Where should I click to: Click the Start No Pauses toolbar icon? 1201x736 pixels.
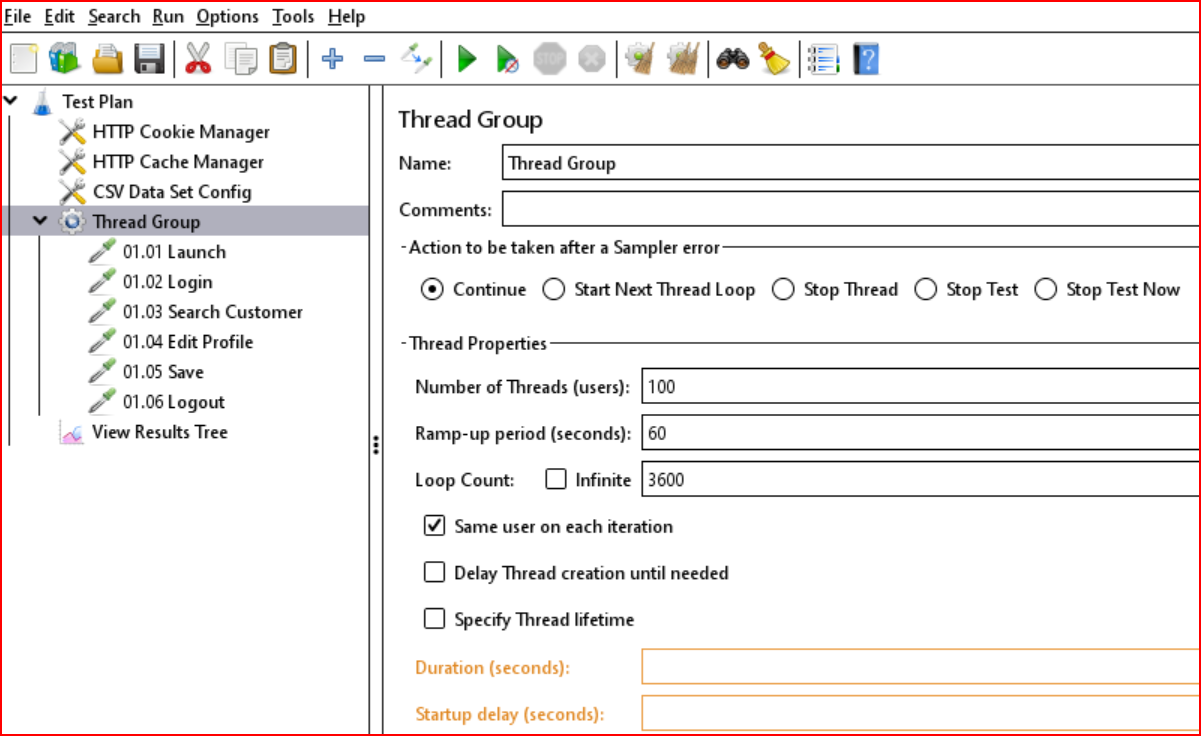[x=506, y=58]
